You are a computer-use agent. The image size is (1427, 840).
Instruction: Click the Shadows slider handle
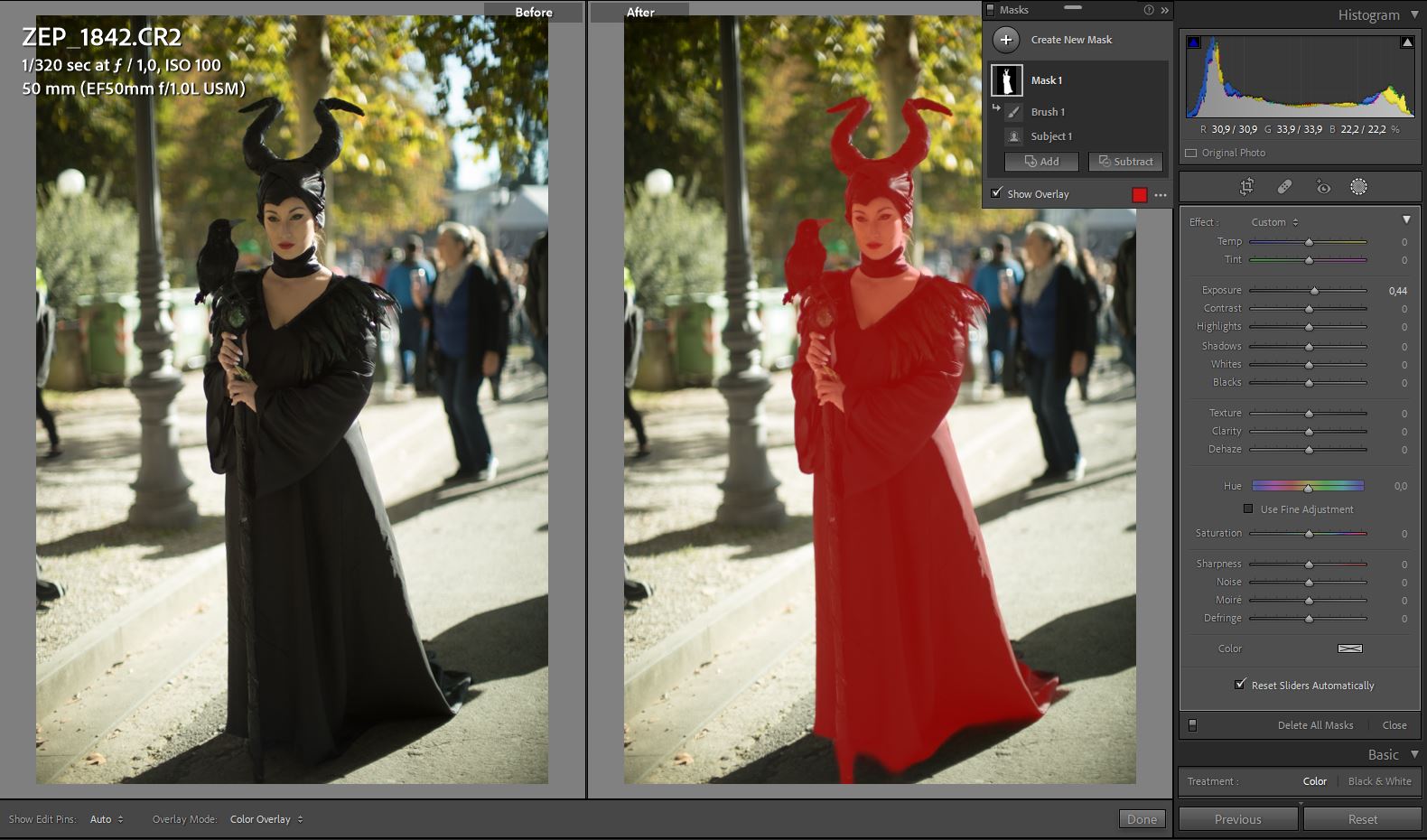1309,347
